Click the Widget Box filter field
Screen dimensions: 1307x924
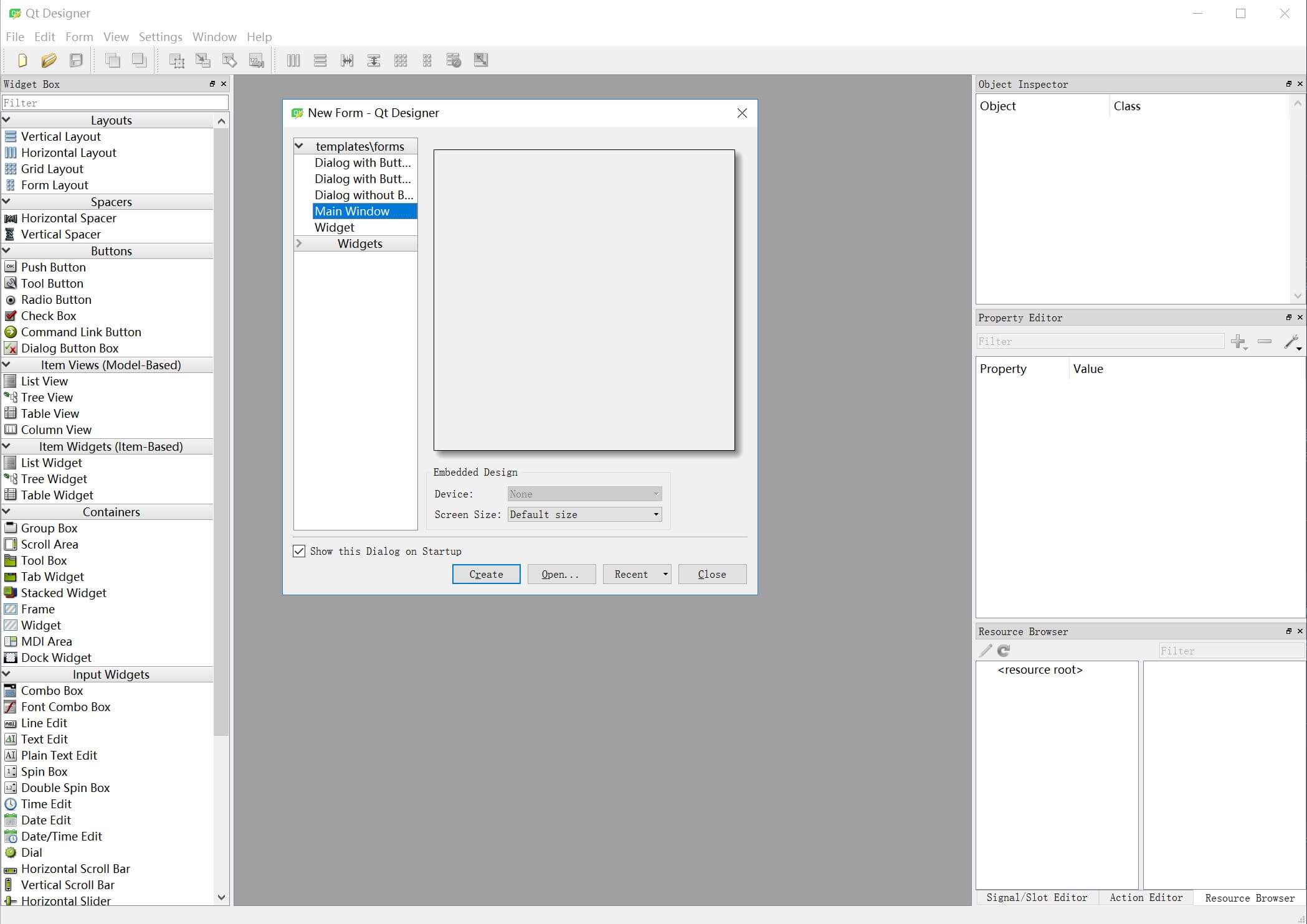pos(115,103)
